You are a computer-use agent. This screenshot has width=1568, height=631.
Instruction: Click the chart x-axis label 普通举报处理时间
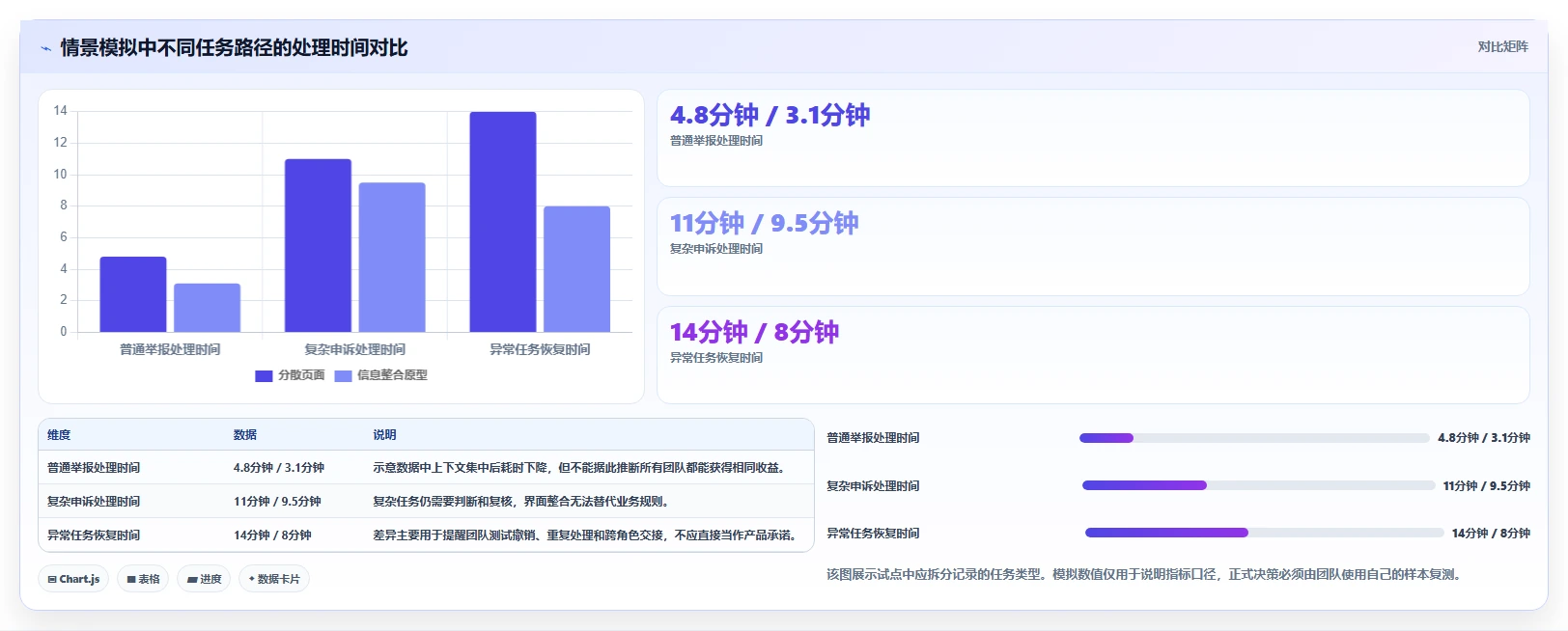click(x=170, y=349)
